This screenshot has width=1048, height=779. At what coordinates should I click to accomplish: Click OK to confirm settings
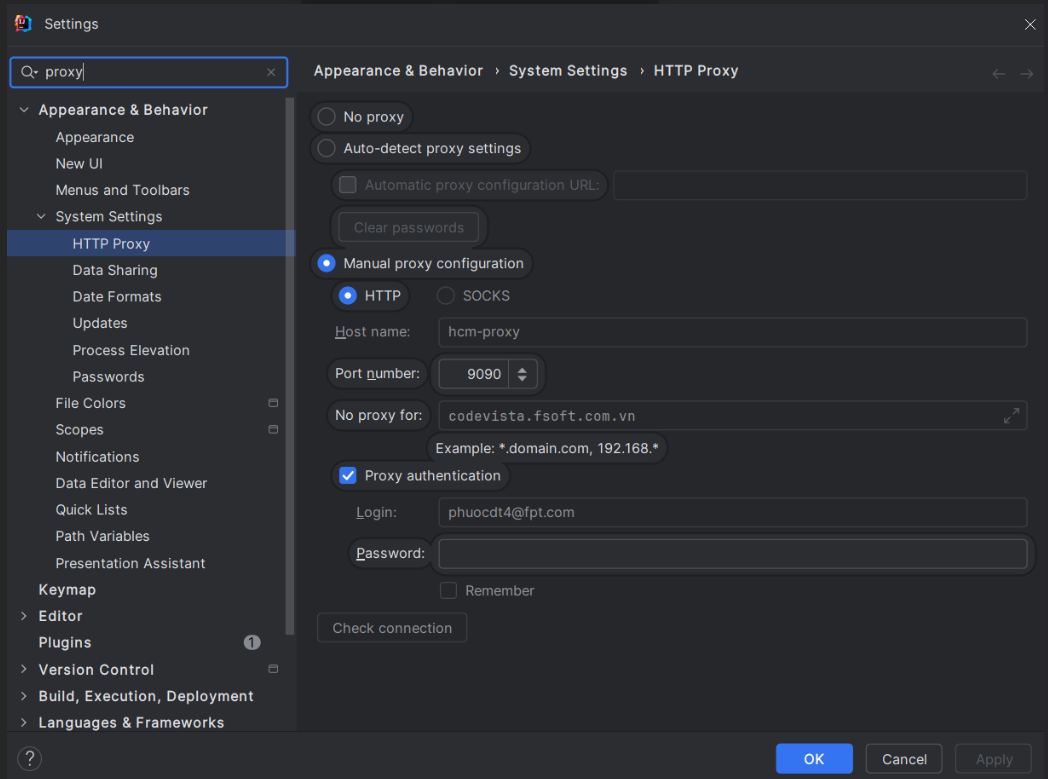pyautogui.click(x=813, y=759)
